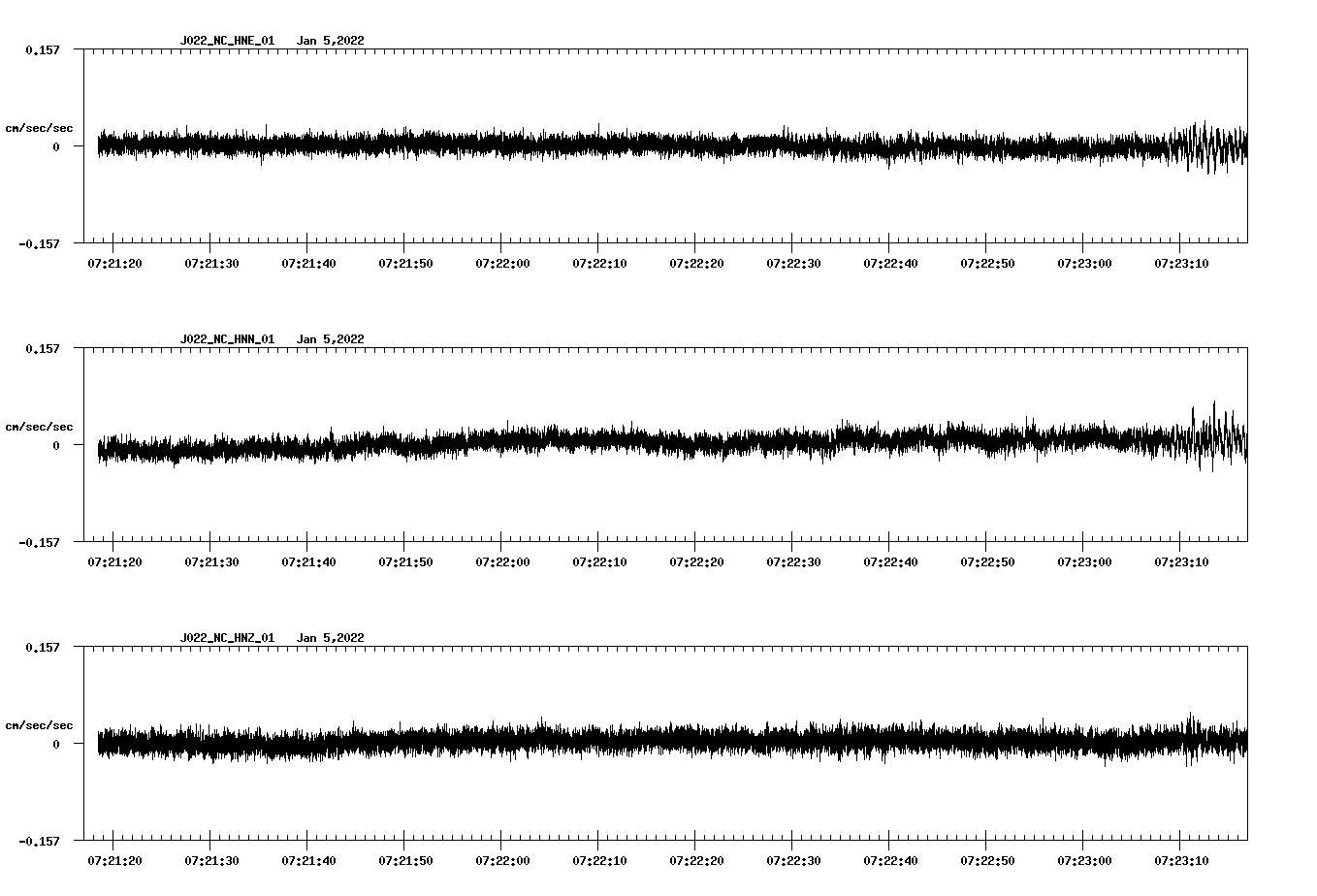Image resolution: width=1317 pixels, height=896 pixels.
Task: Click the 07:21:20 time label under HNZ plot
Action: click(114, 860)
